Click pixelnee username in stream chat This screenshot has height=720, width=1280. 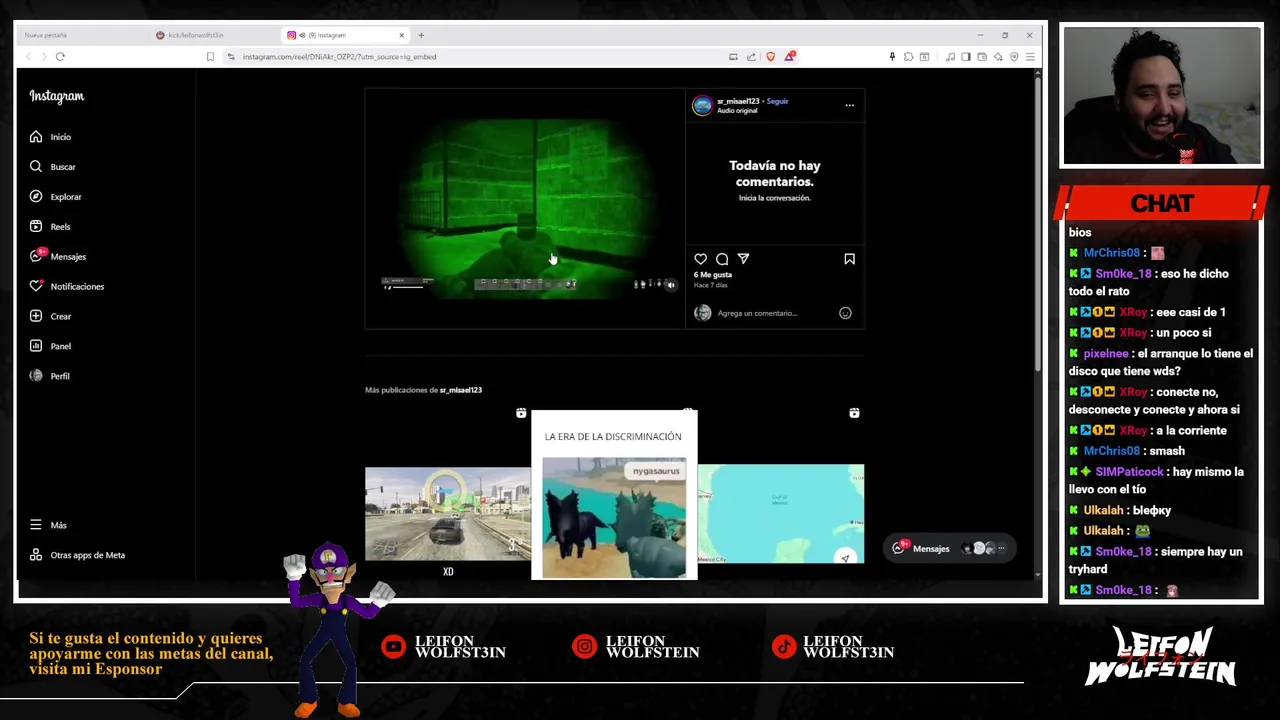coord(1106,353)
